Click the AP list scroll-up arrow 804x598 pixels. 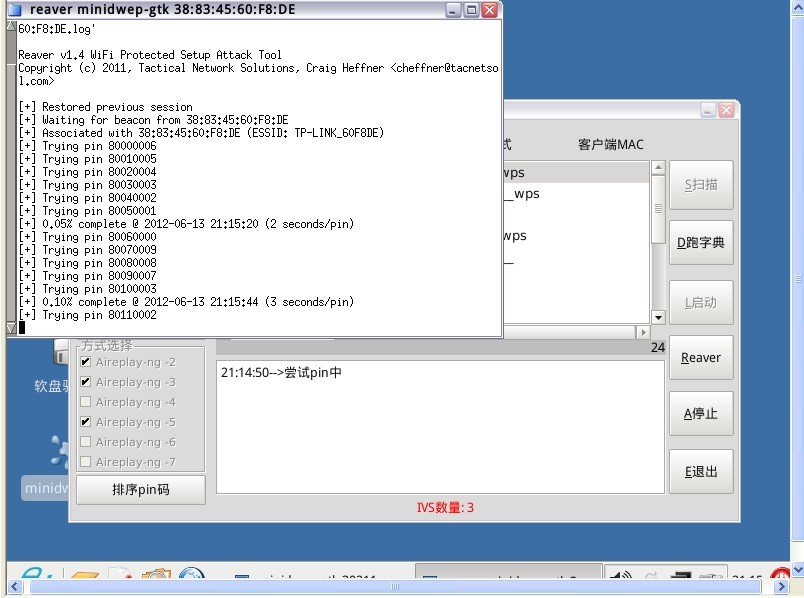click(x=658, y=167)
